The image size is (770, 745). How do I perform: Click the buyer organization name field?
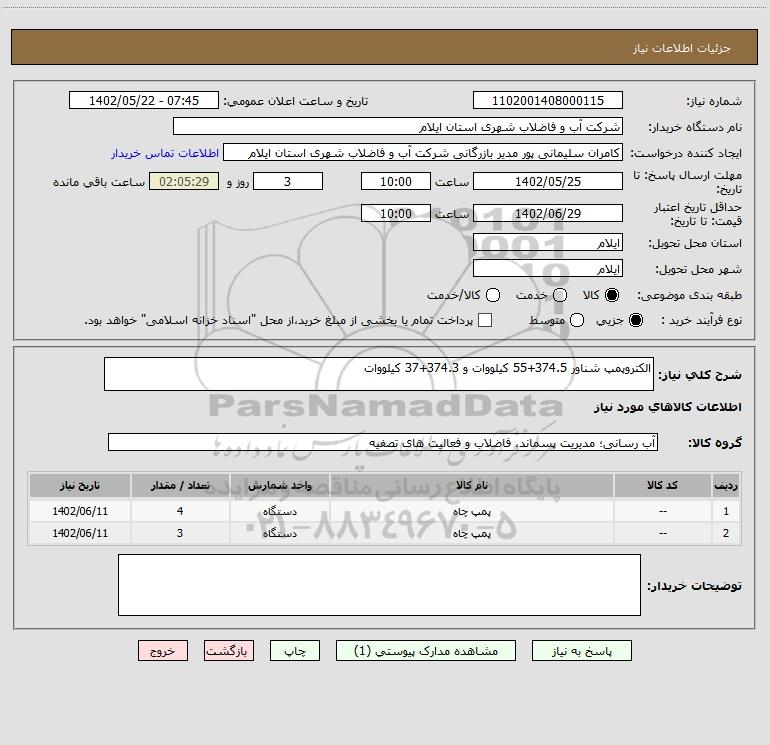pyautogui.click(x=398, y=127)
